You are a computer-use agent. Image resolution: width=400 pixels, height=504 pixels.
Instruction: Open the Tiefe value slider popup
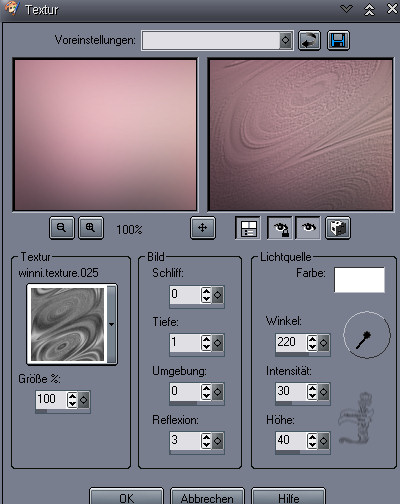[x=218, y=343]
